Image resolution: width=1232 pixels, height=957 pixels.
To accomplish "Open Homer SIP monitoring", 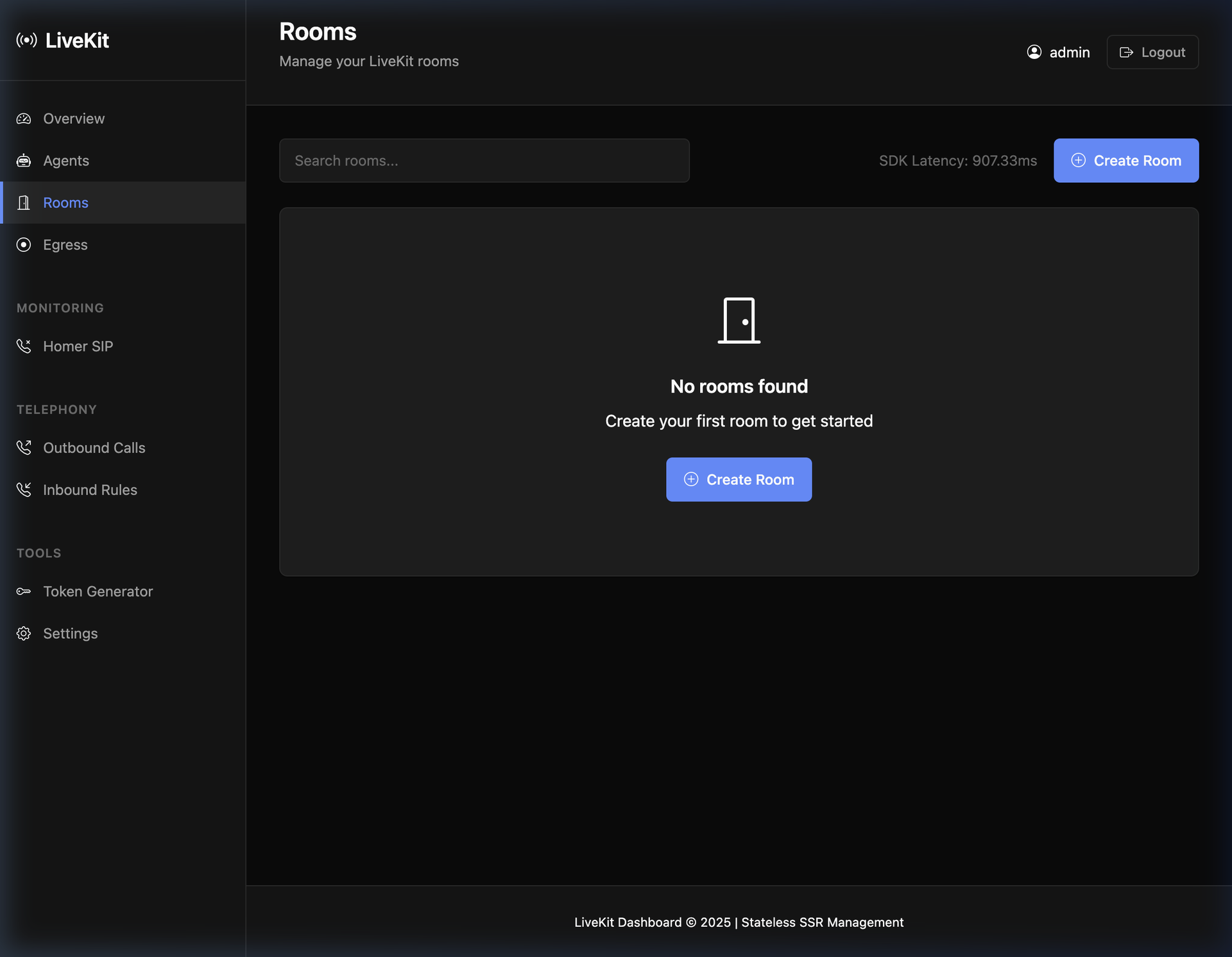I will (x=123, y=346).
